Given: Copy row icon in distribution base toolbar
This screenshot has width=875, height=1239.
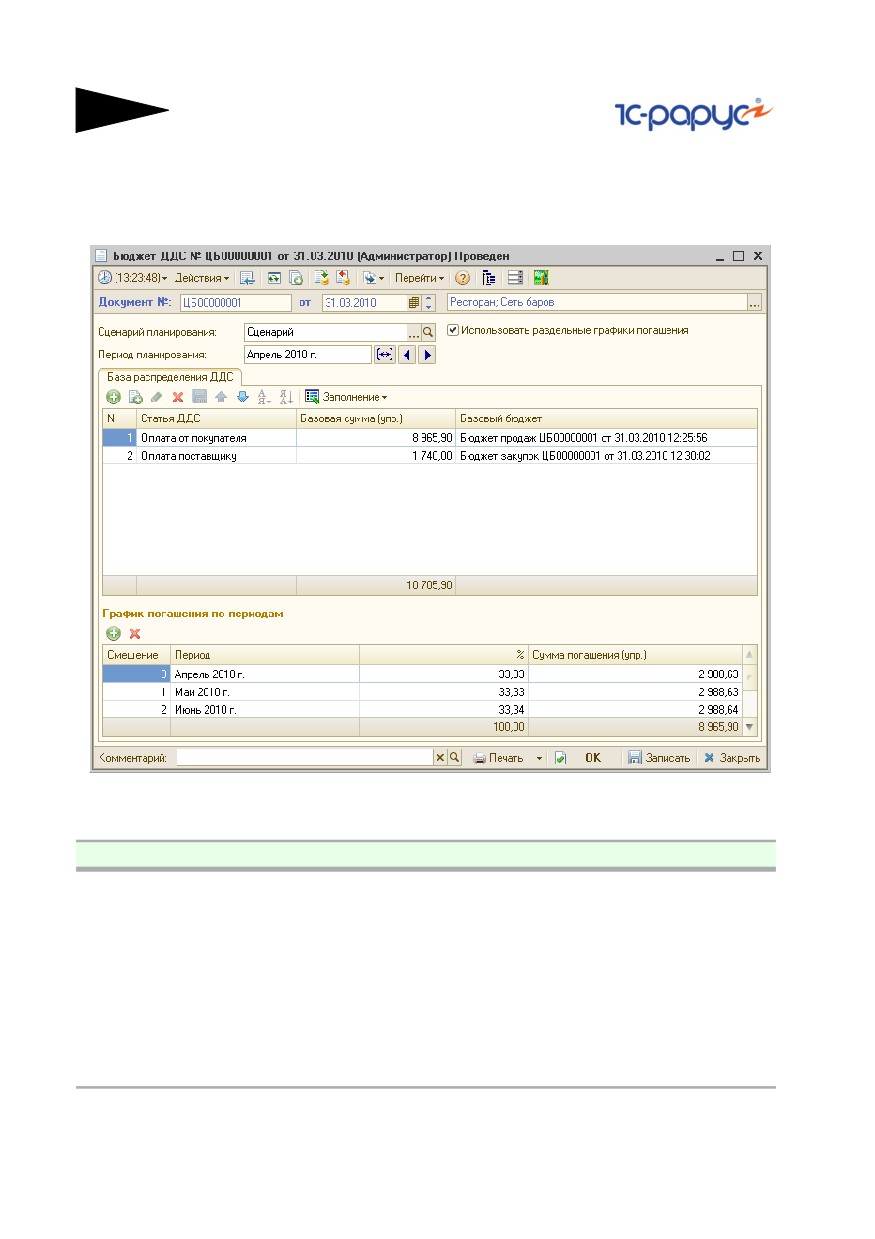Looking at the screenshot, I should (135, 397).
